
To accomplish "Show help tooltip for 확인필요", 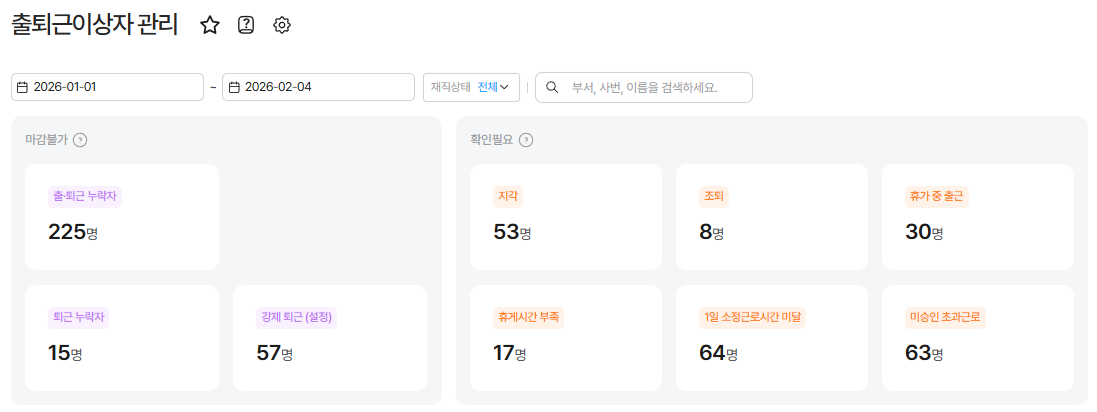I will point(526,140).
